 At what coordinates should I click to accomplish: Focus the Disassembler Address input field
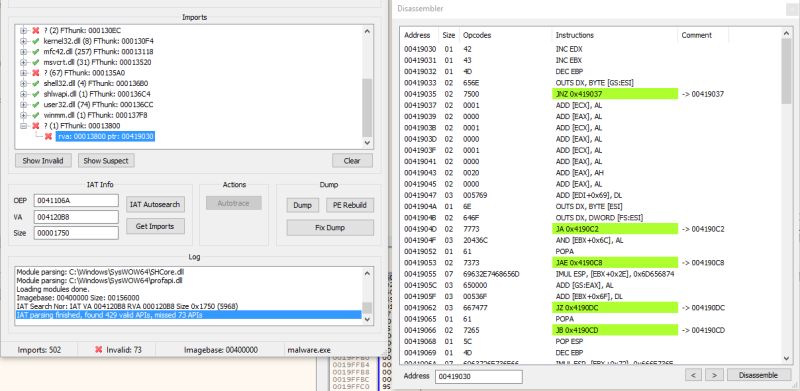tap(479, 377)
